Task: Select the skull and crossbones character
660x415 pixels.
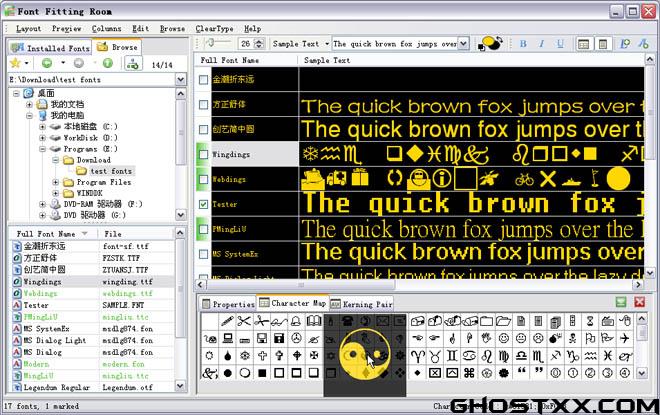Action: click(x=573, y=338)
